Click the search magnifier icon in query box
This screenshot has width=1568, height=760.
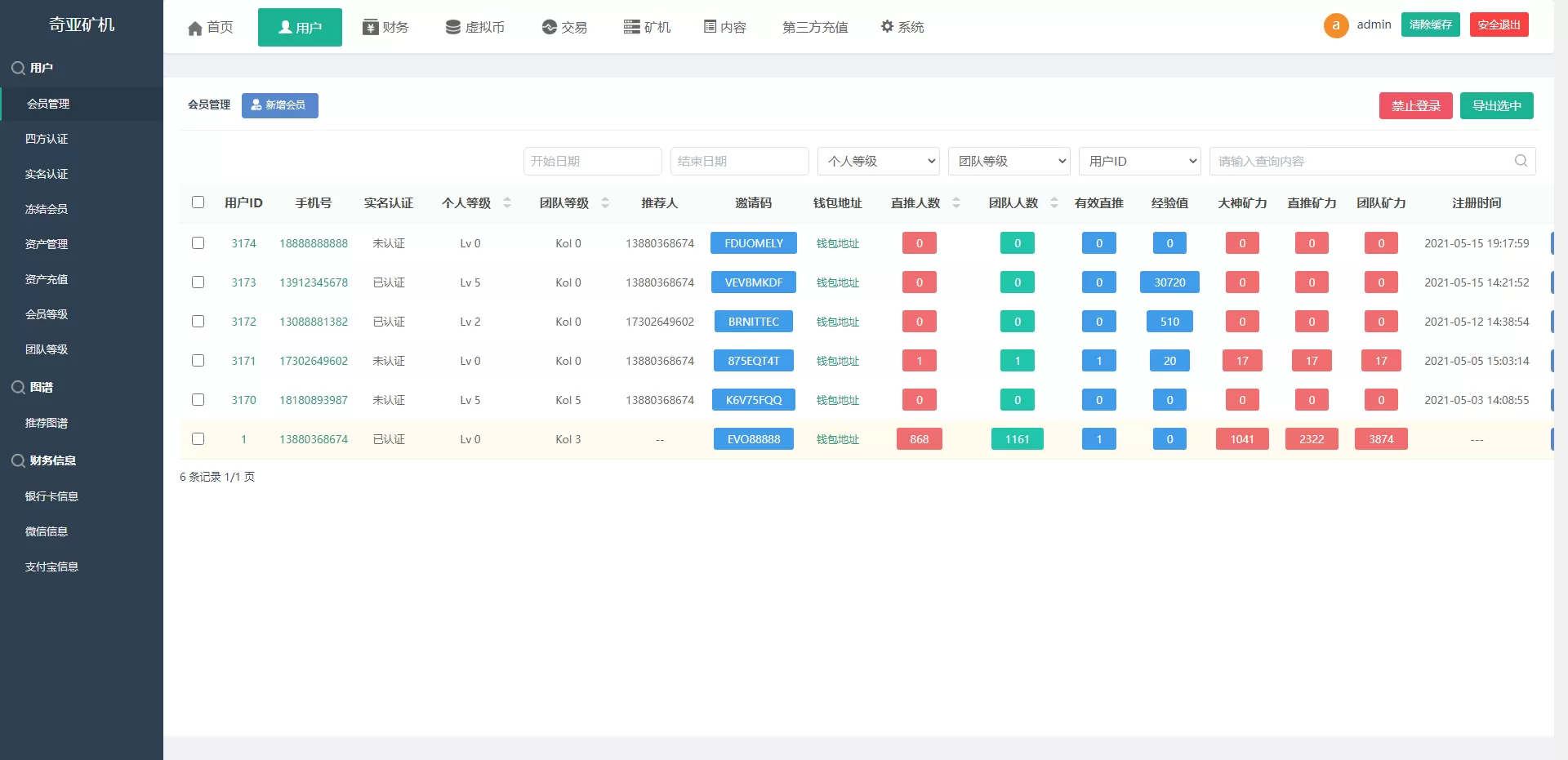(1521, 161)
